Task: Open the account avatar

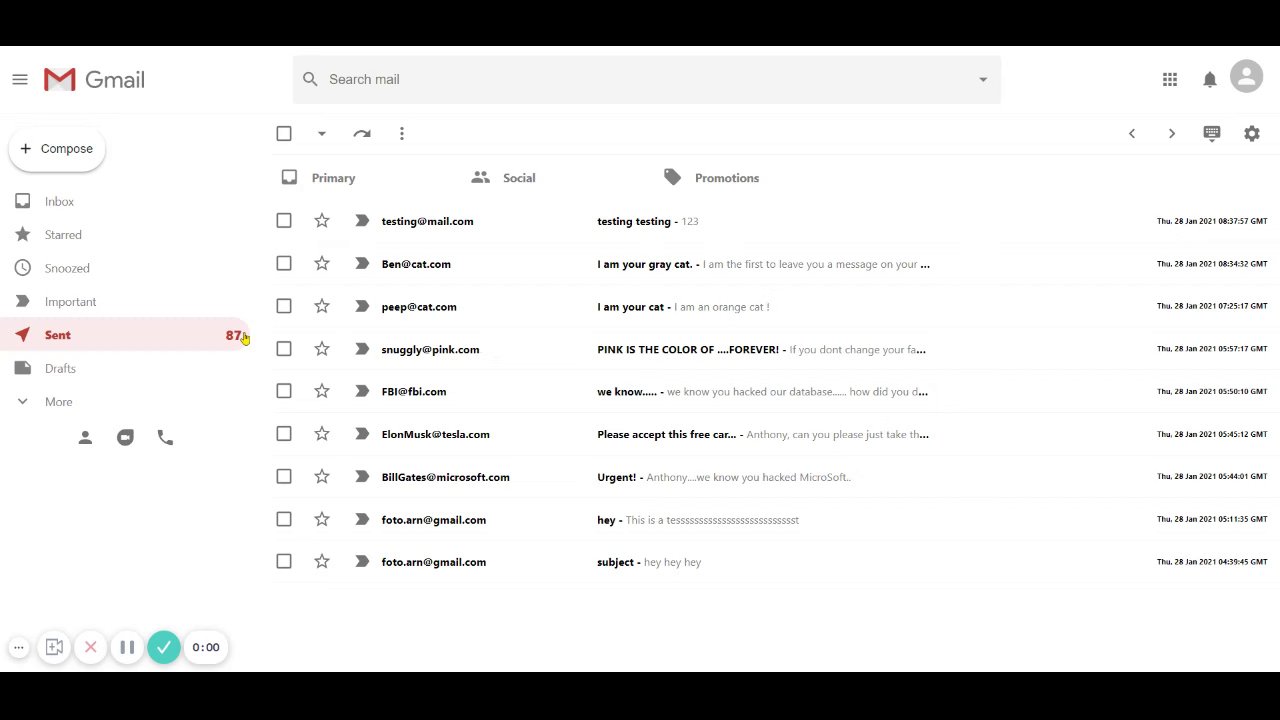Action: click(1246, 77)
